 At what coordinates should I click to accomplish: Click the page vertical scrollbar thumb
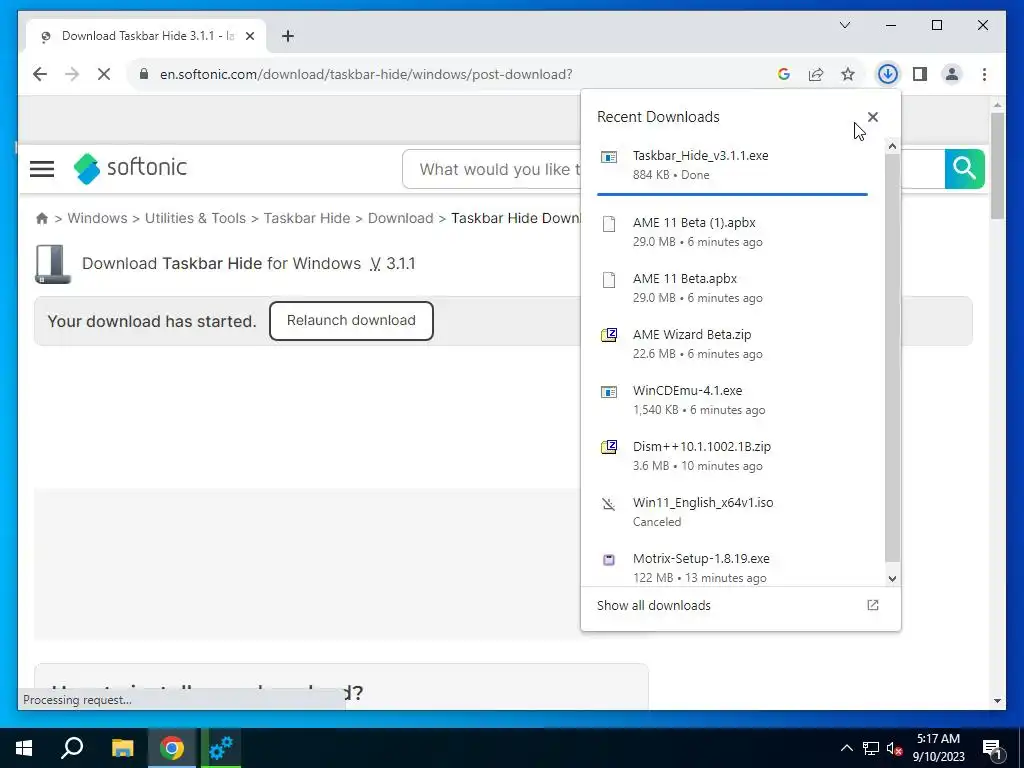click(x=997, y=167)
